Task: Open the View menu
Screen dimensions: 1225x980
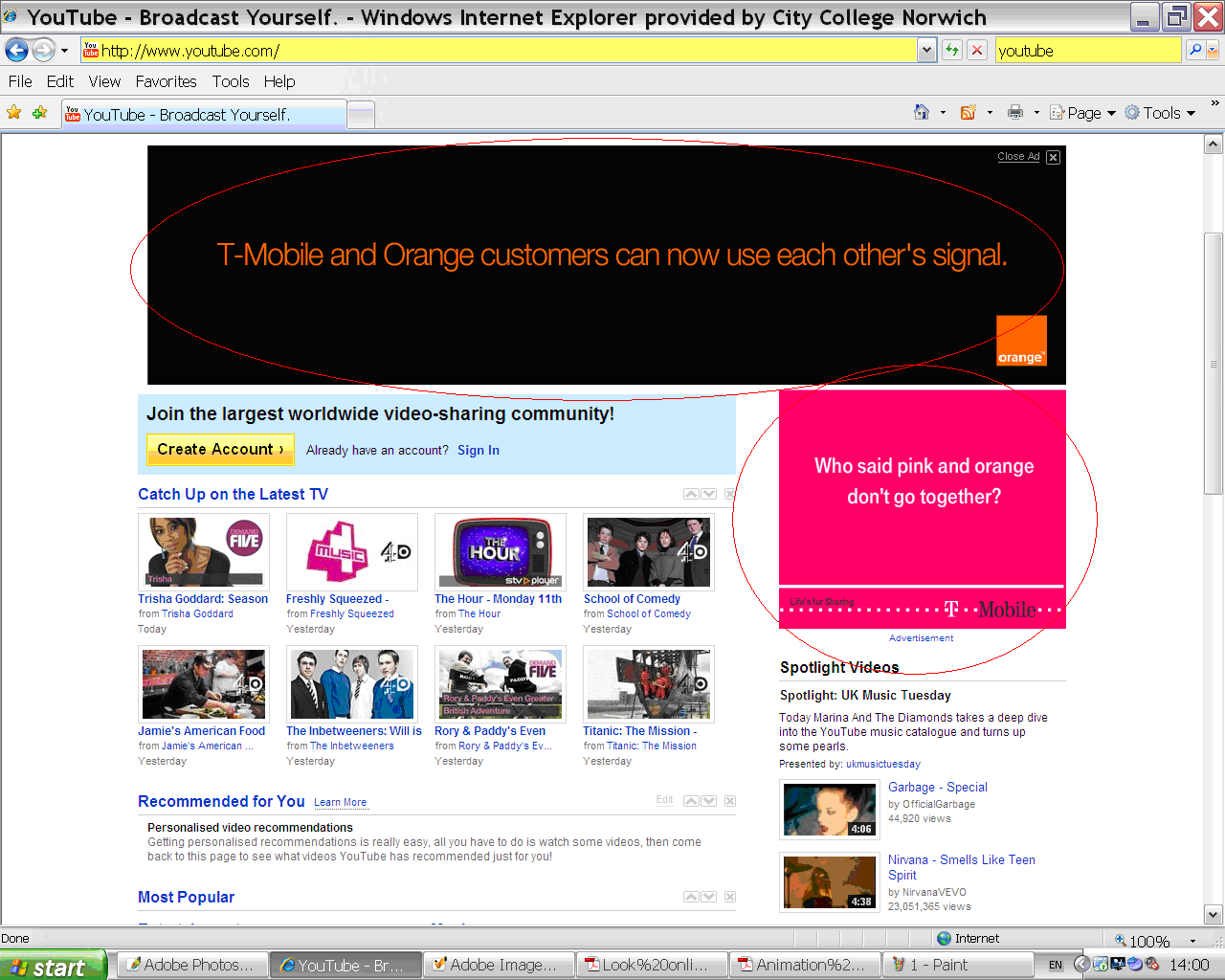Action: [x=104, y=81]
